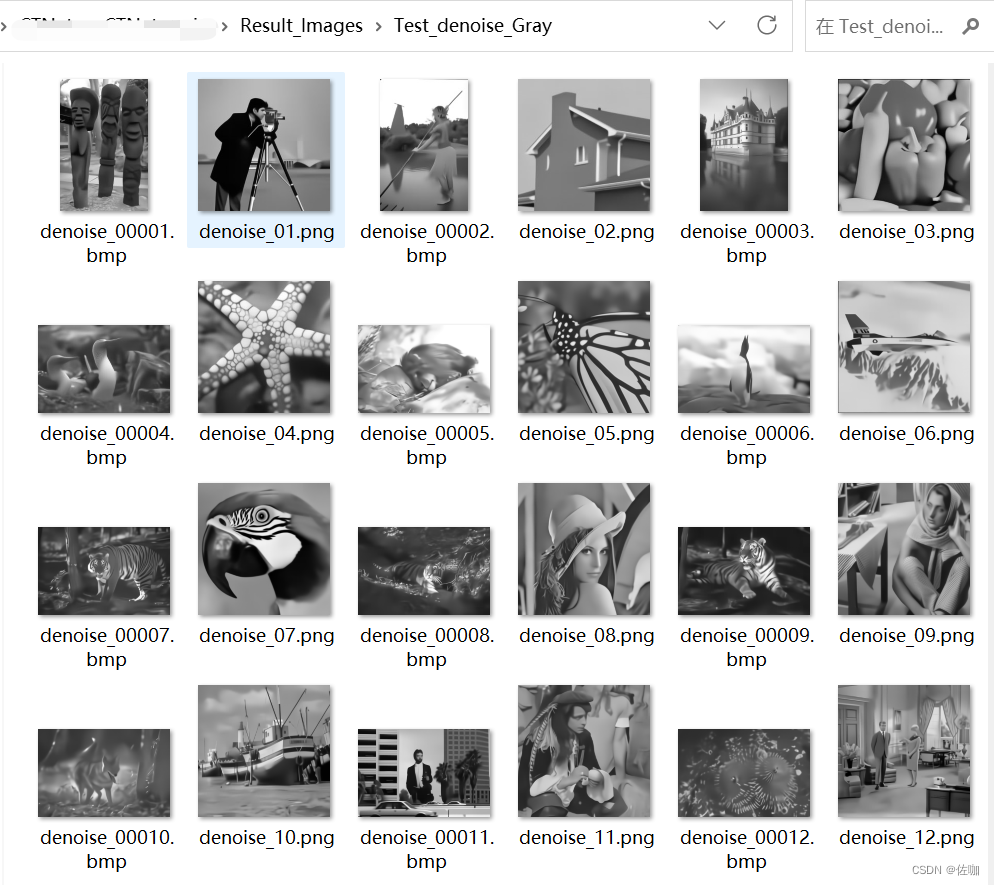Open the address bar history dropdown

(716, 25)
